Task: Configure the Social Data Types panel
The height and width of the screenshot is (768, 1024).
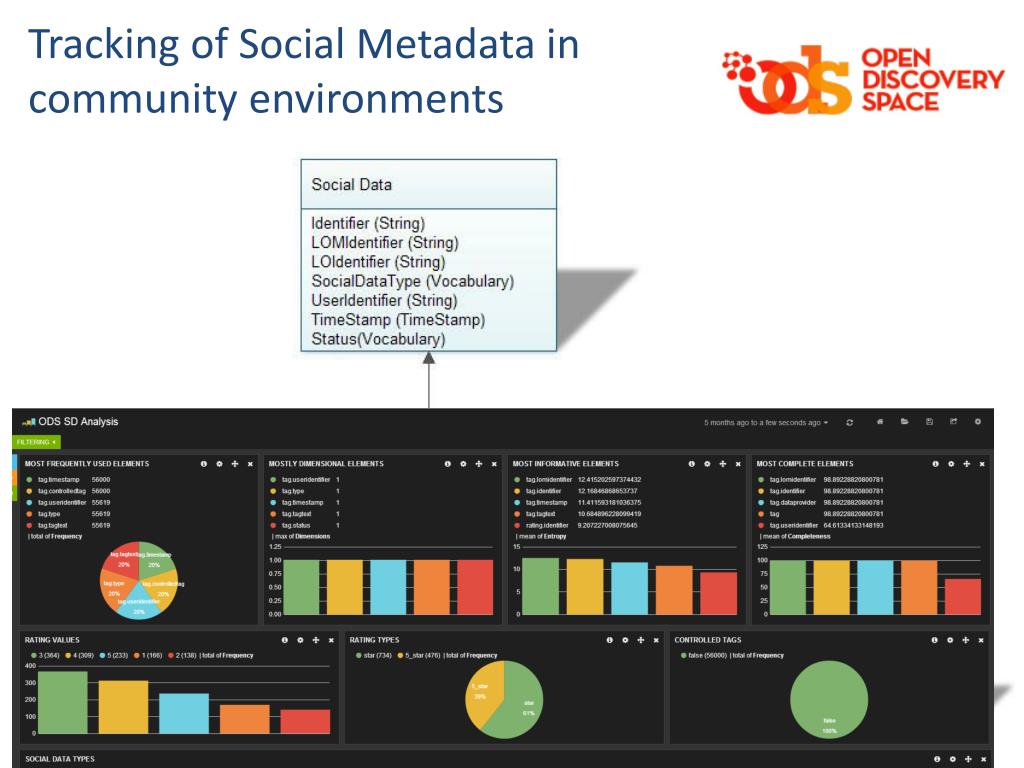Action: point(953,759)
